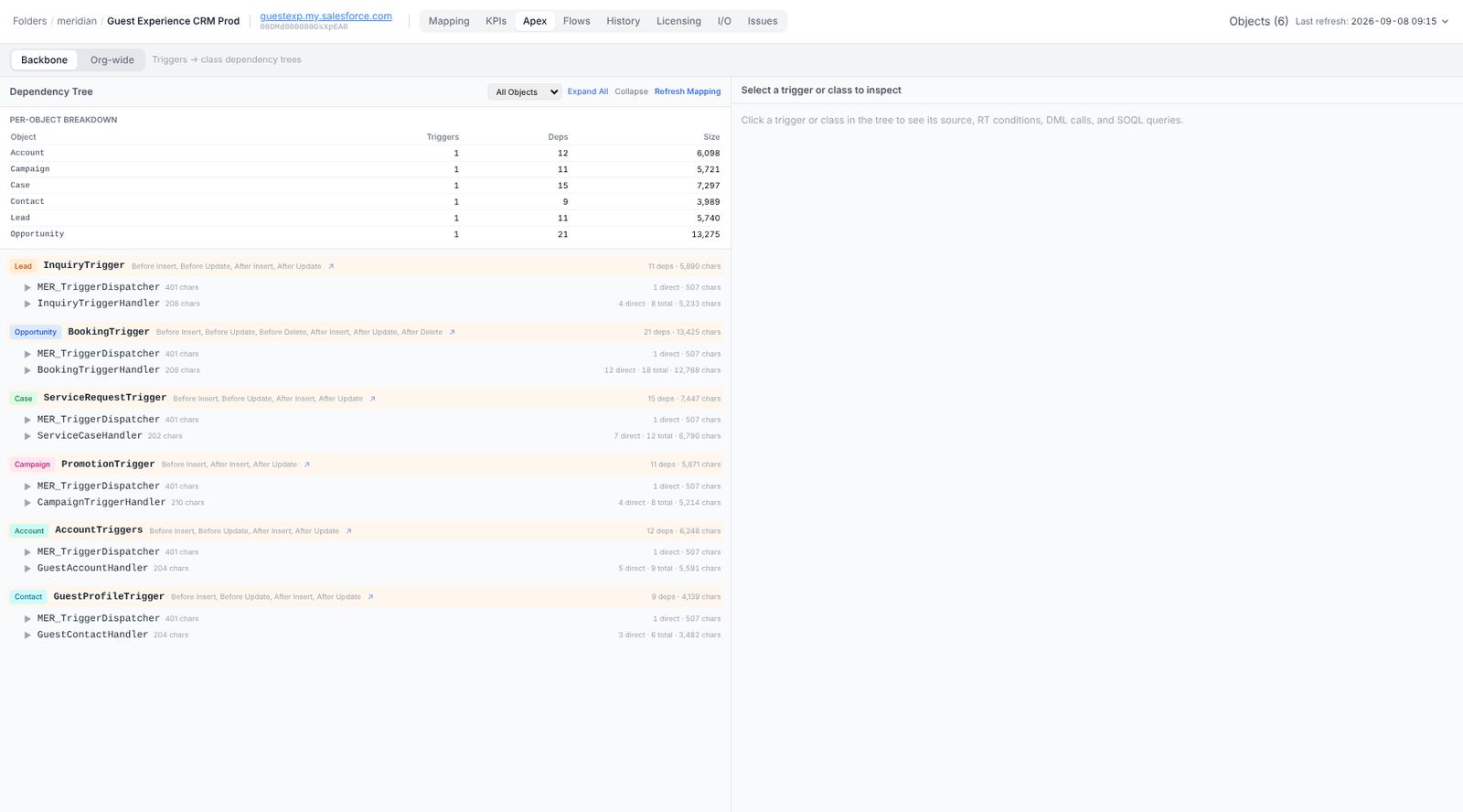Open external link icon beside PromotionTrigger
The height and width of the screenshot is (812, 1463).
pyautogui.click(x=306, y=465)
